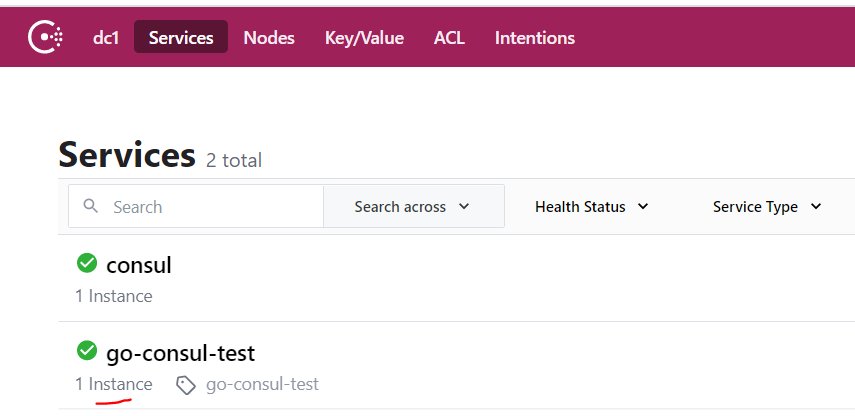Viewport: 855px width, 416px height.
Task: Open the Intentions tab
Action: coord(535,38)
